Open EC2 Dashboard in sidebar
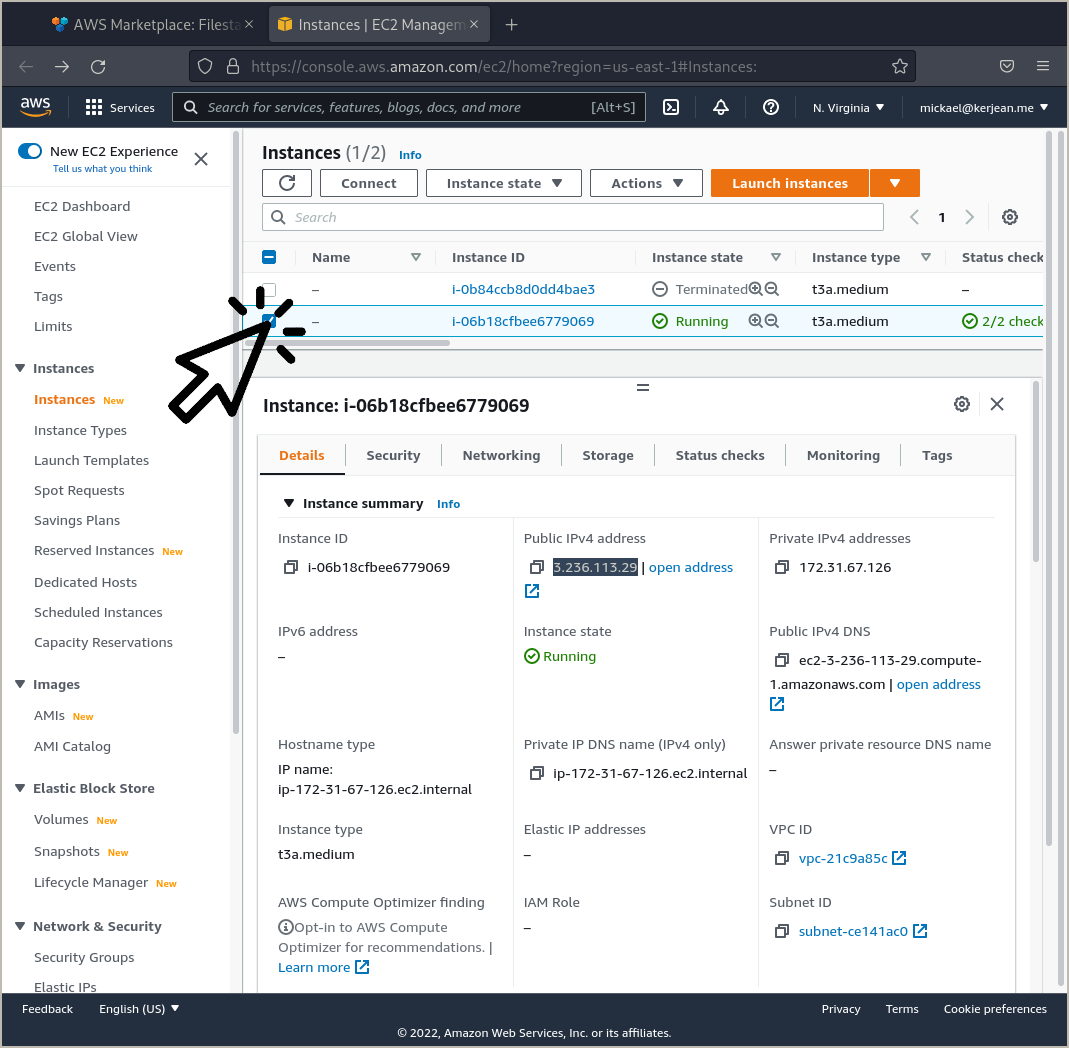Screen dimensions: 1069x1048 coord(82,206)
